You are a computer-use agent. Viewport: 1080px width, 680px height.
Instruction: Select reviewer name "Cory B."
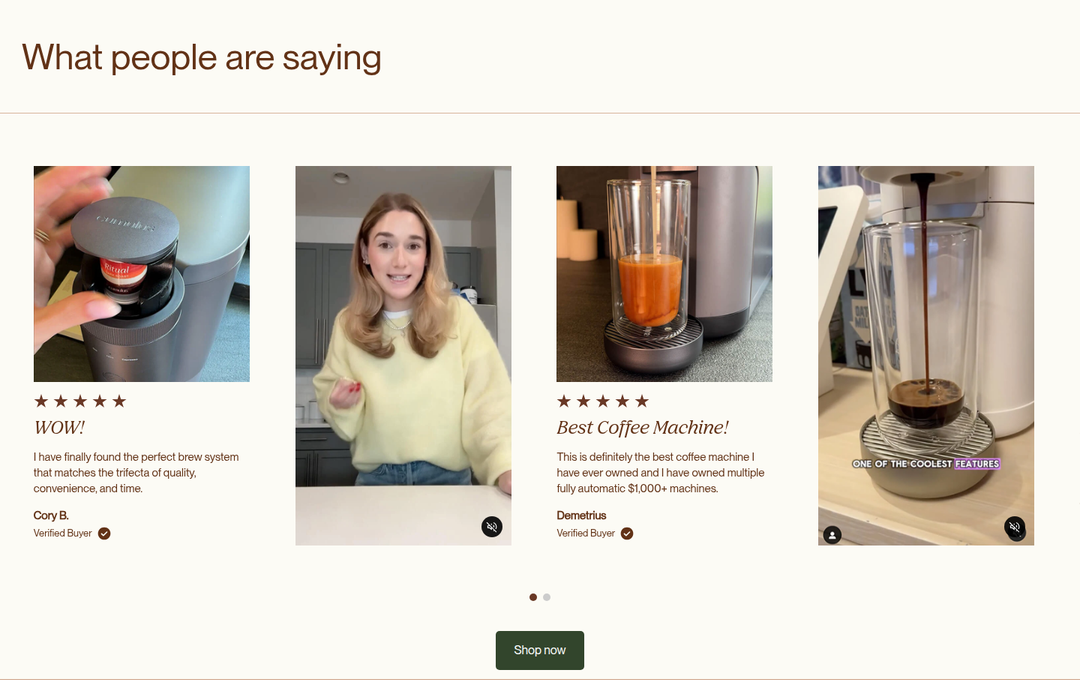click(x=51, y=515)
